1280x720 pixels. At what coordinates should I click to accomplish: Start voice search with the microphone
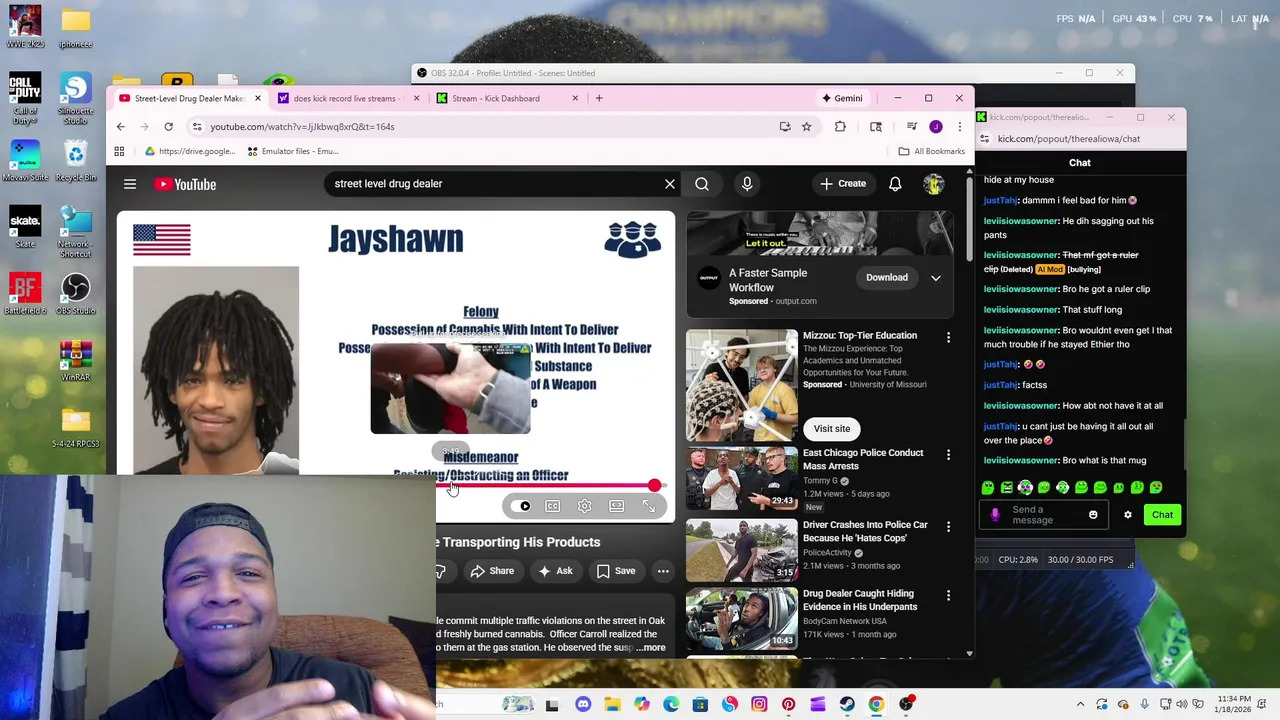pos(746,184)
